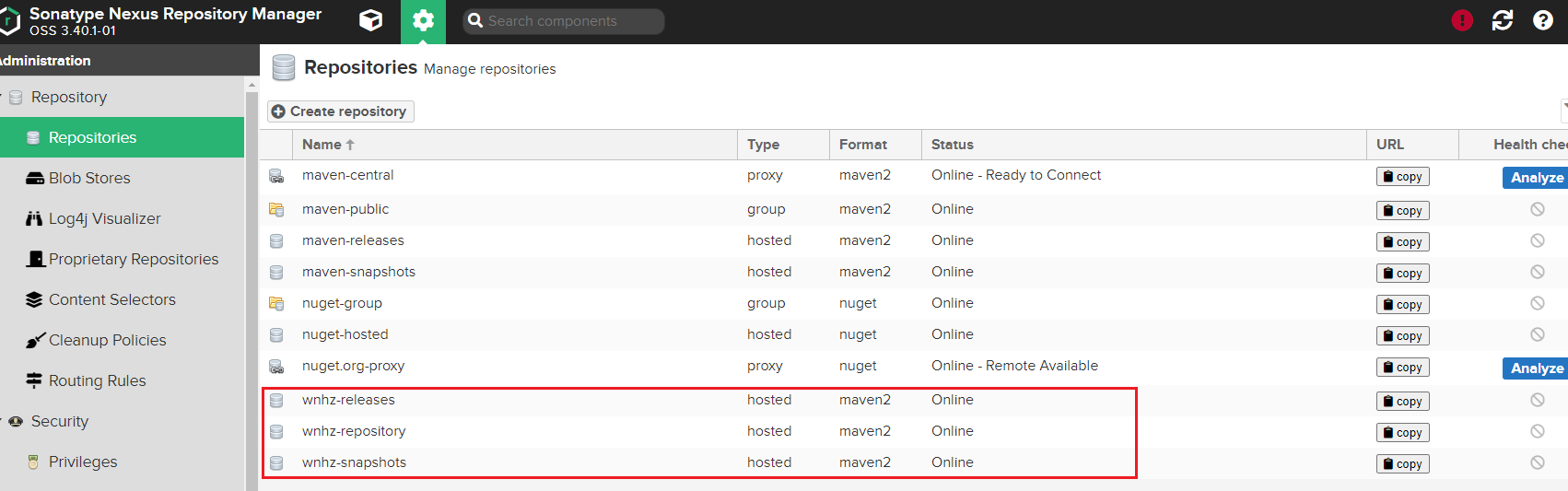The height and width of the screenshot is (491, 1568).
Task: Click the Repositories page header database icon
Action: click(x=284, y=67)
